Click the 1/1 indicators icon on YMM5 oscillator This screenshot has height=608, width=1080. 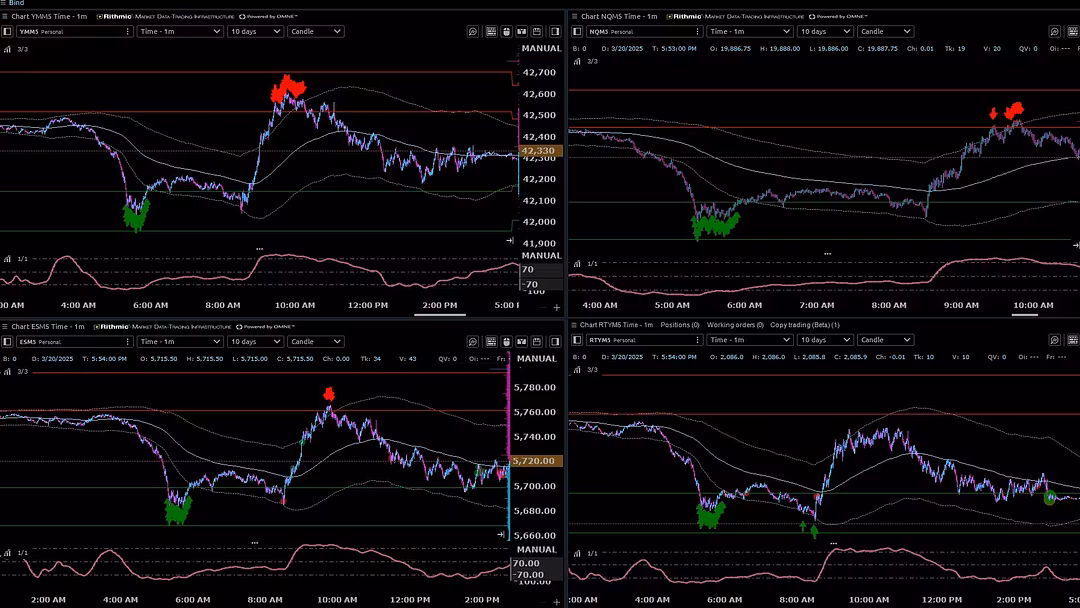(8, 259)
